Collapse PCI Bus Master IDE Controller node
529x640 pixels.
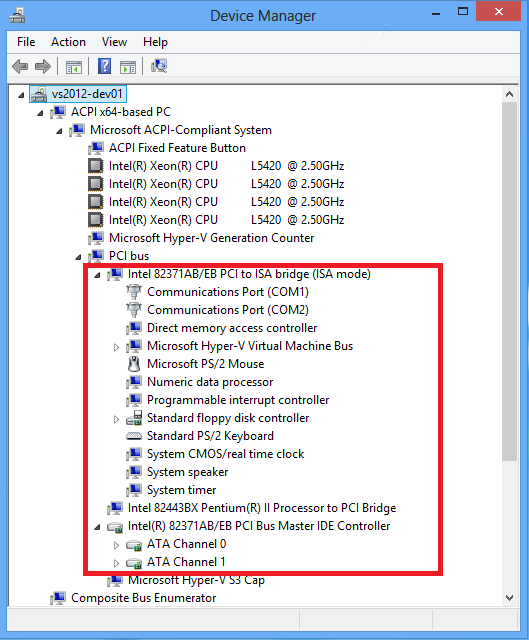point(97,527)
